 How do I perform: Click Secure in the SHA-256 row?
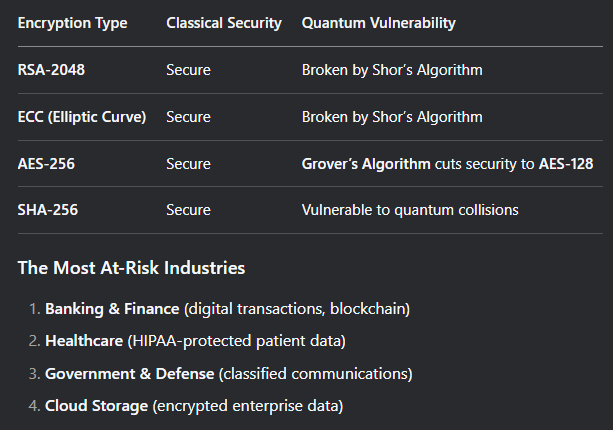(x=188, y=210)
